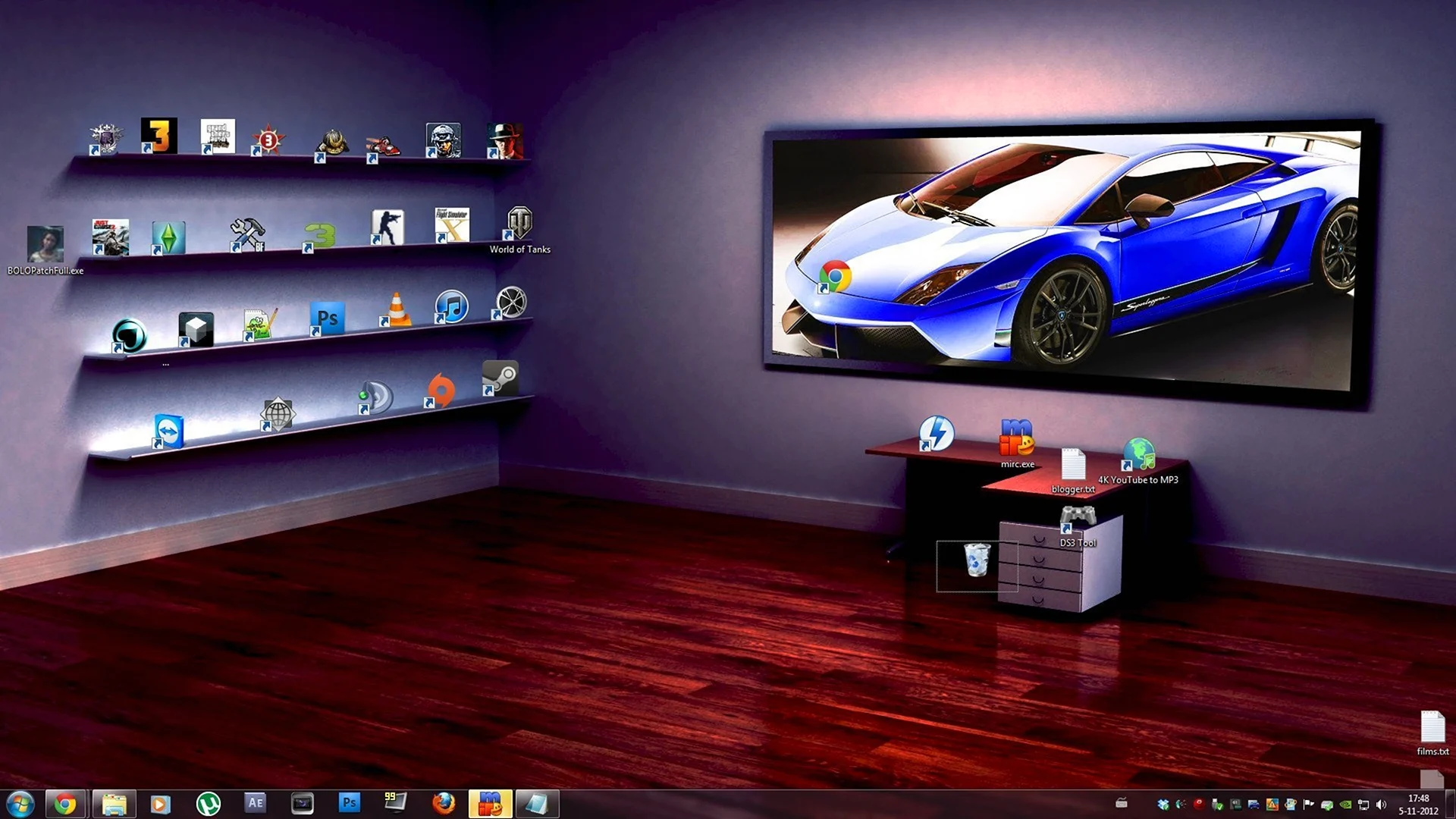Open the Dropbox system tray icon

click(1163, 805)
